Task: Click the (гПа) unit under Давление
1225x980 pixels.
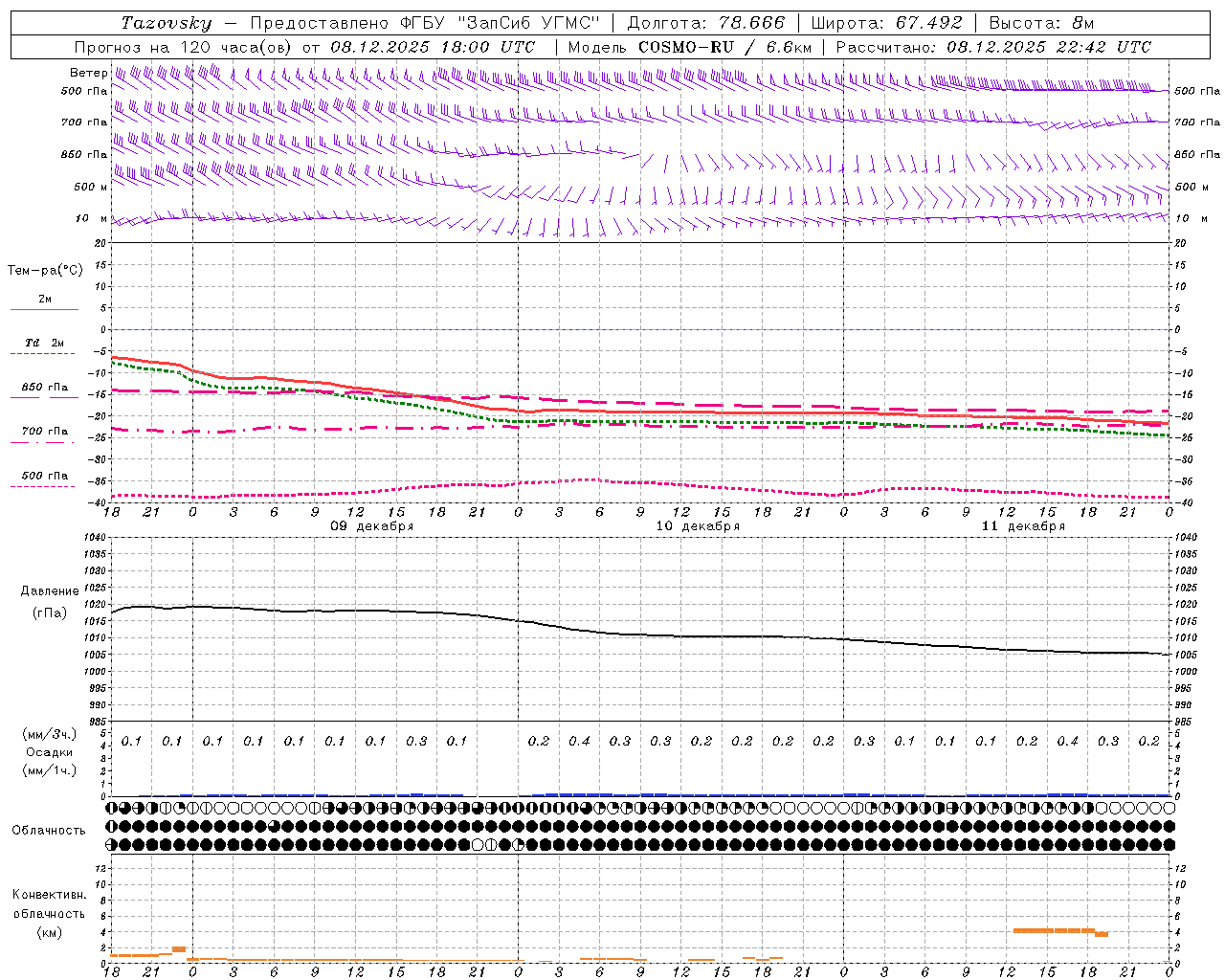Action: pos(50,612)
